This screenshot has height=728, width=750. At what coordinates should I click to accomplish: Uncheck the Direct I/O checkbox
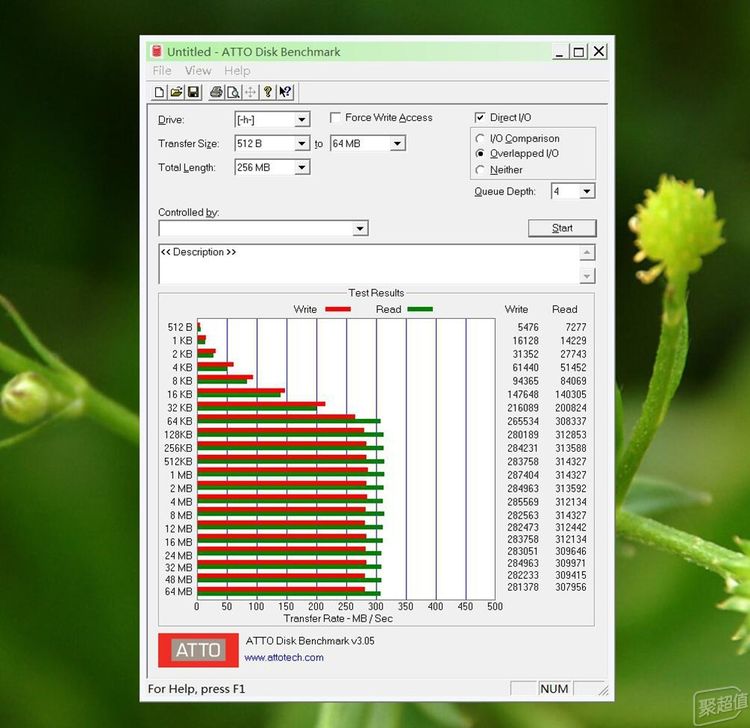[480, 117]
